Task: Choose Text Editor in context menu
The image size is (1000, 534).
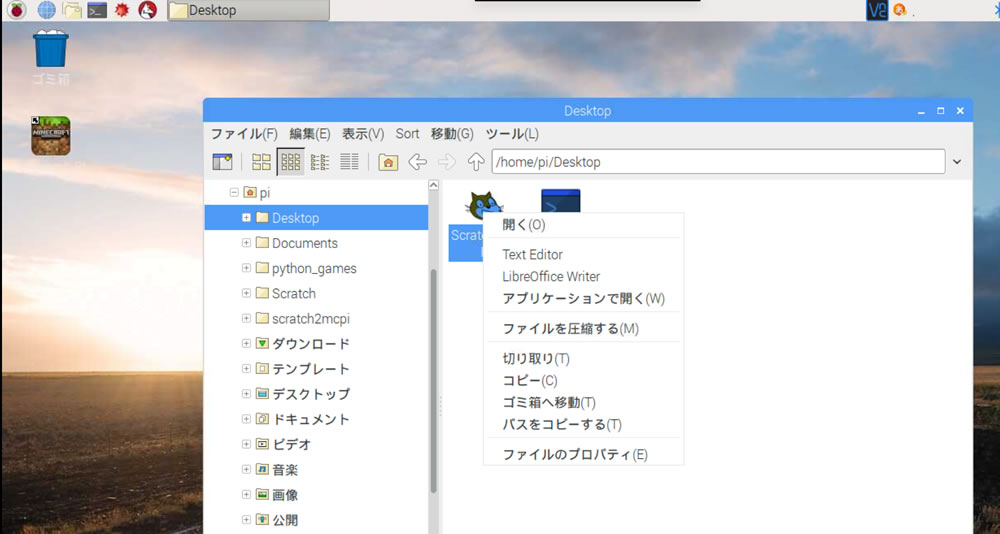Action: pos(532,254)
